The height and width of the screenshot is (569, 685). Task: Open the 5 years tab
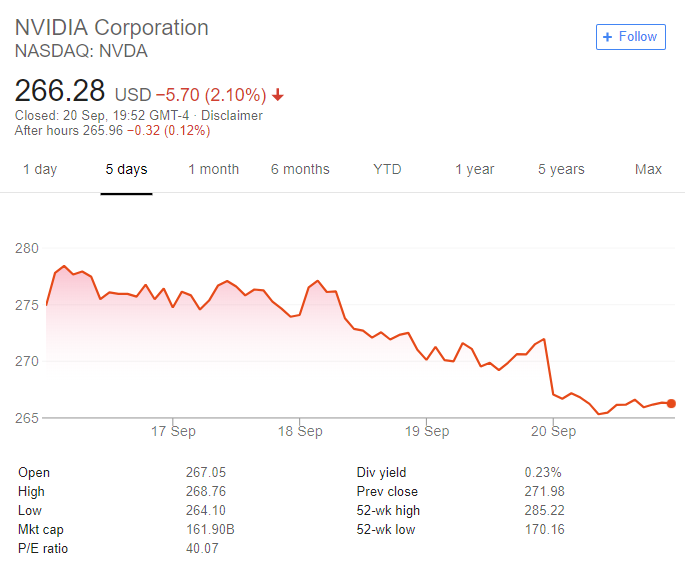561,169
